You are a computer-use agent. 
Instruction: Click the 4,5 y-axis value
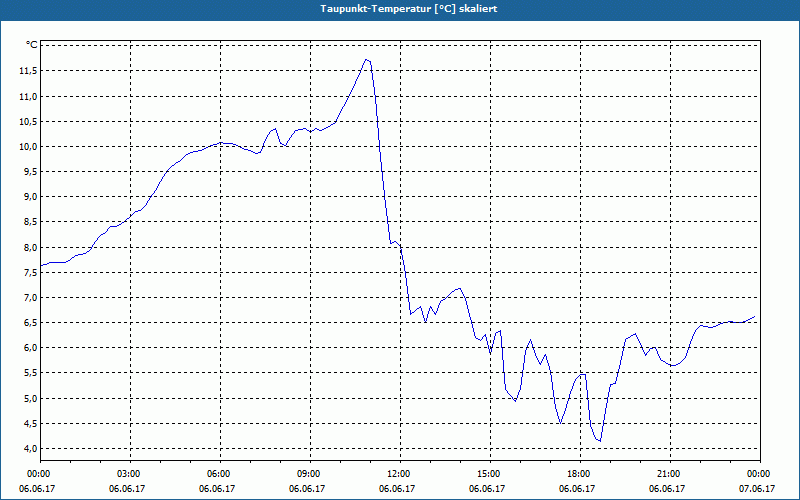coord(30,423)
